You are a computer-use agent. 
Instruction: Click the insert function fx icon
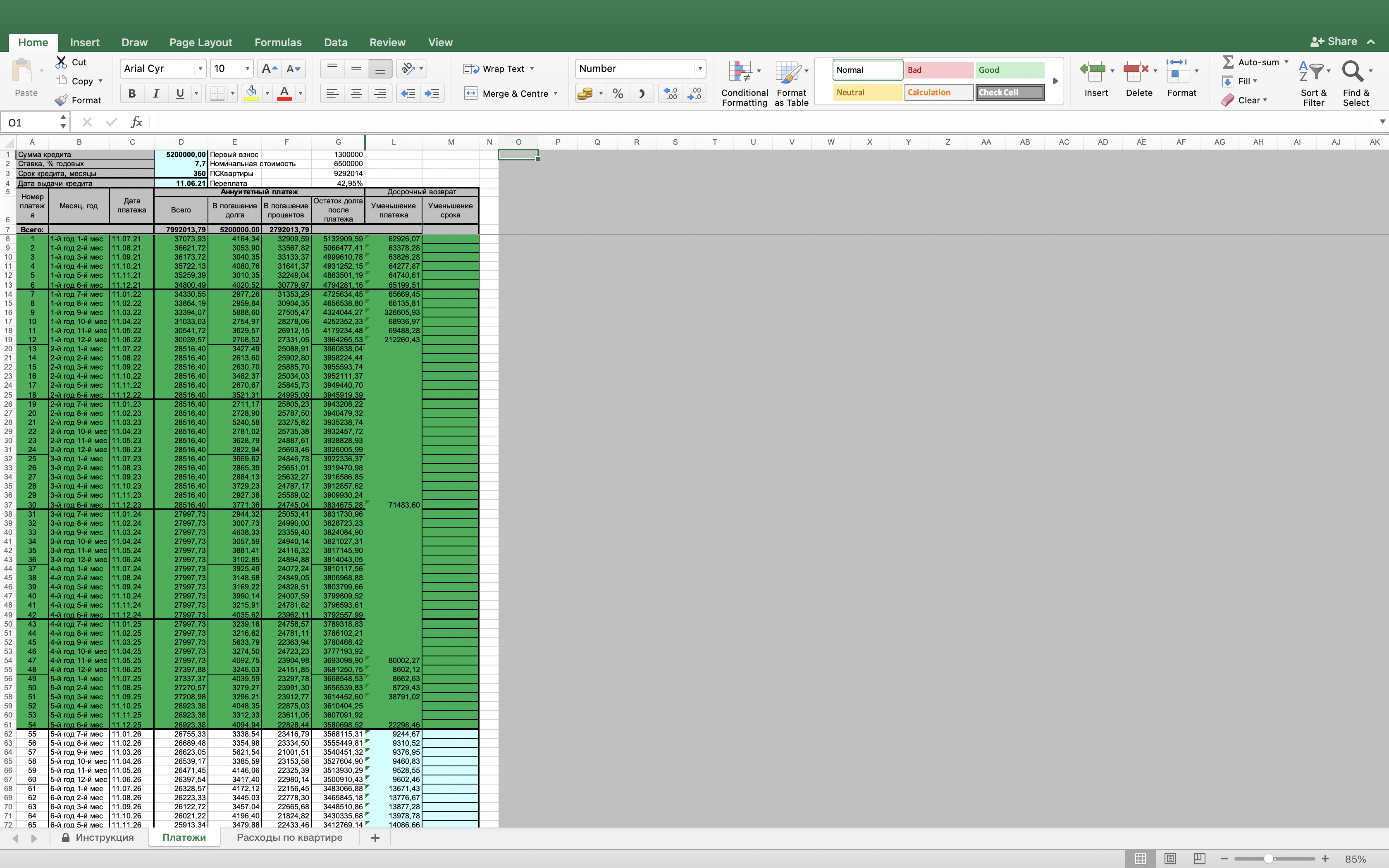tap(136, 122)
